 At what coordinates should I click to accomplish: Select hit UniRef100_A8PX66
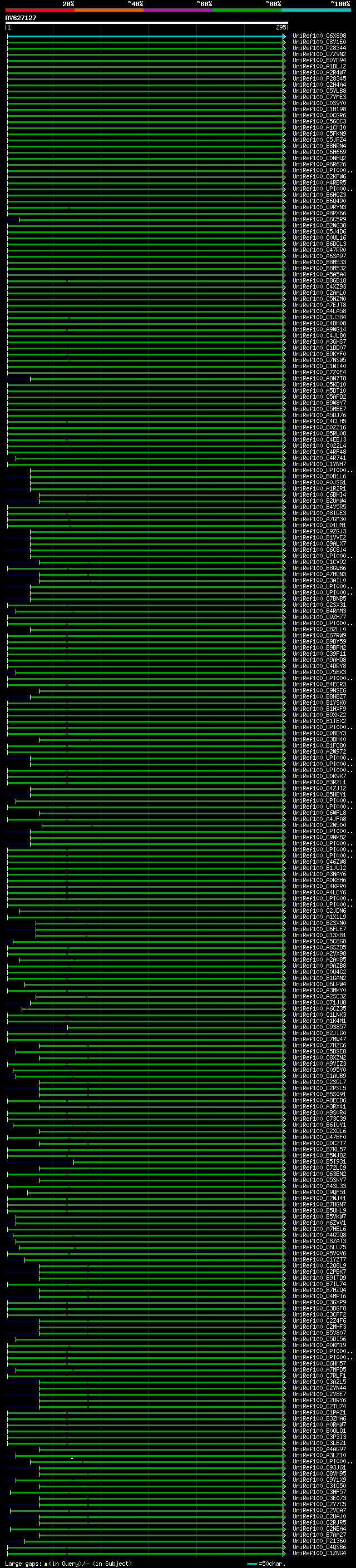(319, 213)
